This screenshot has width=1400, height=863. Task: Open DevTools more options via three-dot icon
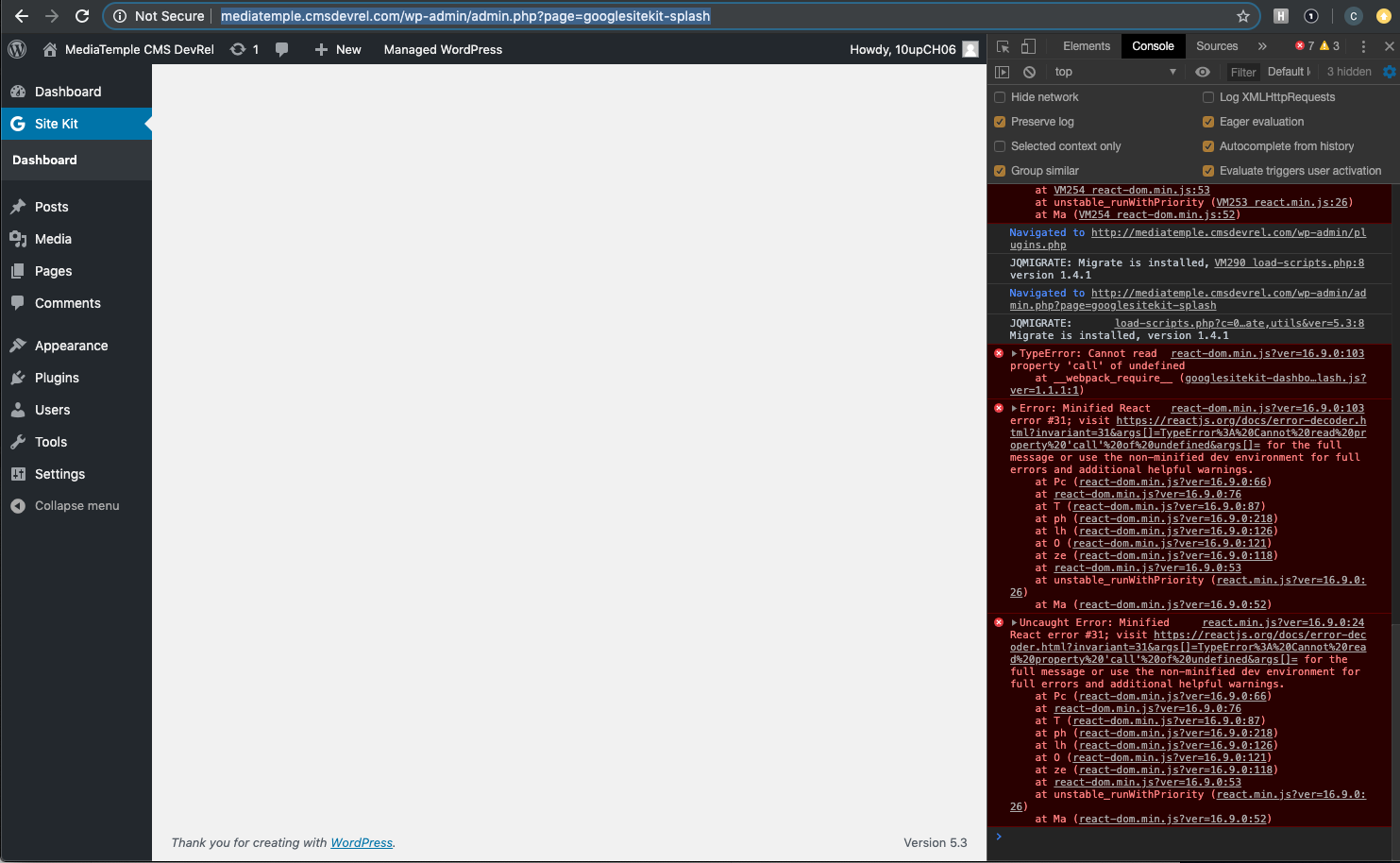[1364, 46]
